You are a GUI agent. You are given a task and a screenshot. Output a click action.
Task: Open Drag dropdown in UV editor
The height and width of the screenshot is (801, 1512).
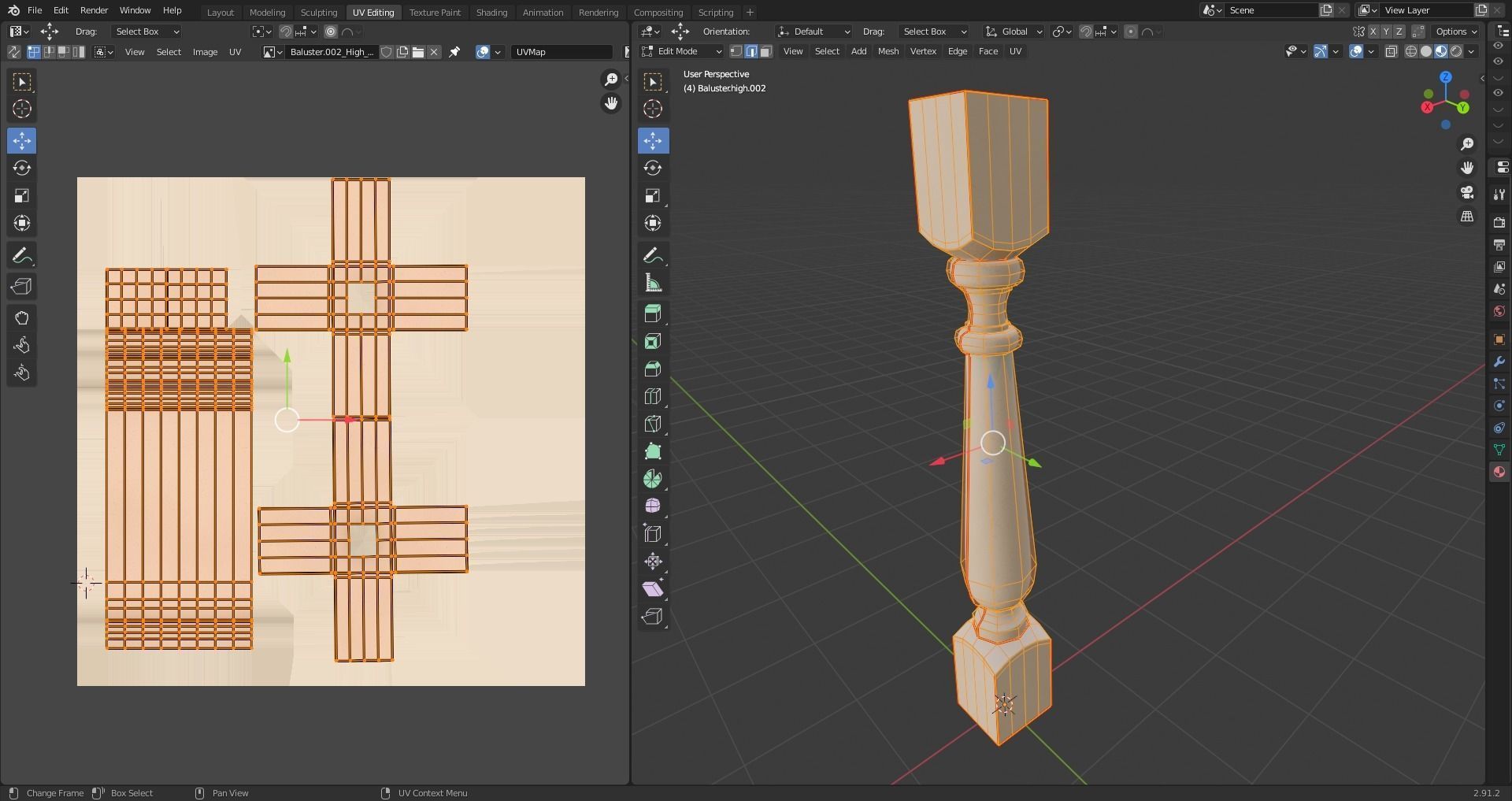(x=146, y=32)
